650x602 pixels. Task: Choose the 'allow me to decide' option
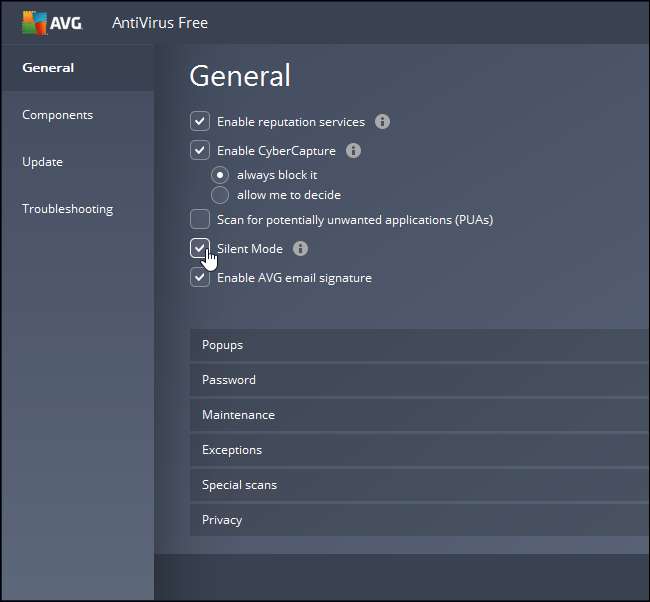tap(220, 195)
